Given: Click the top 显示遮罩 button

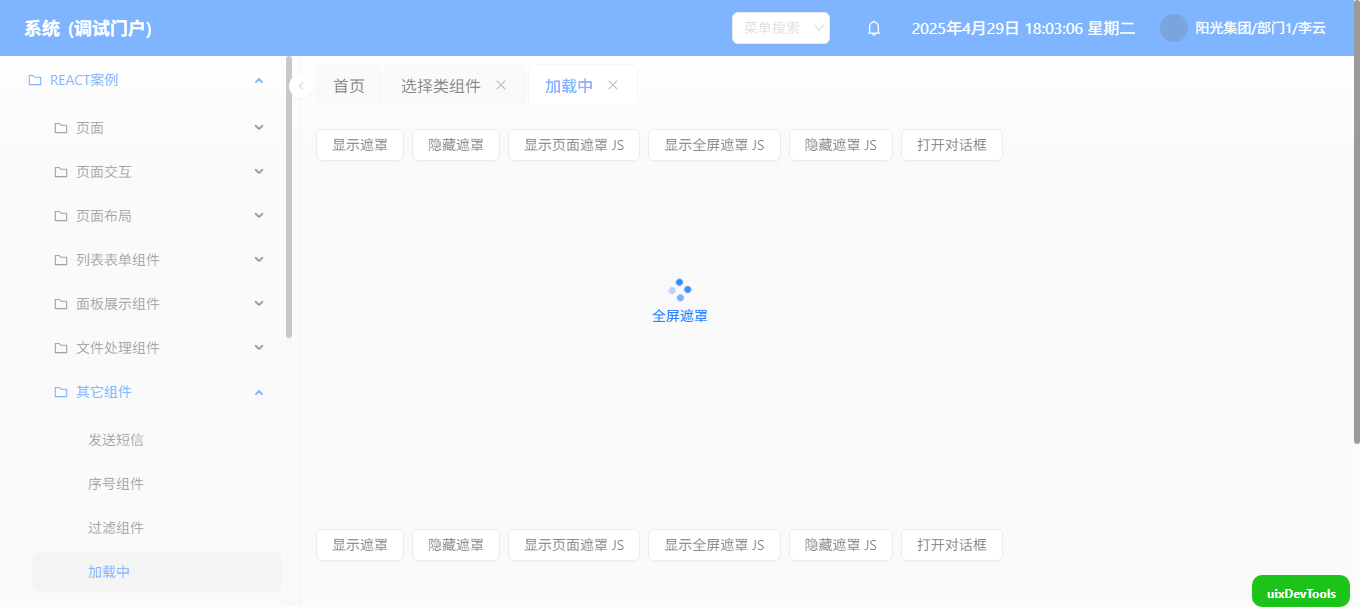Looking at the screenshot, I should pos(360,145).
